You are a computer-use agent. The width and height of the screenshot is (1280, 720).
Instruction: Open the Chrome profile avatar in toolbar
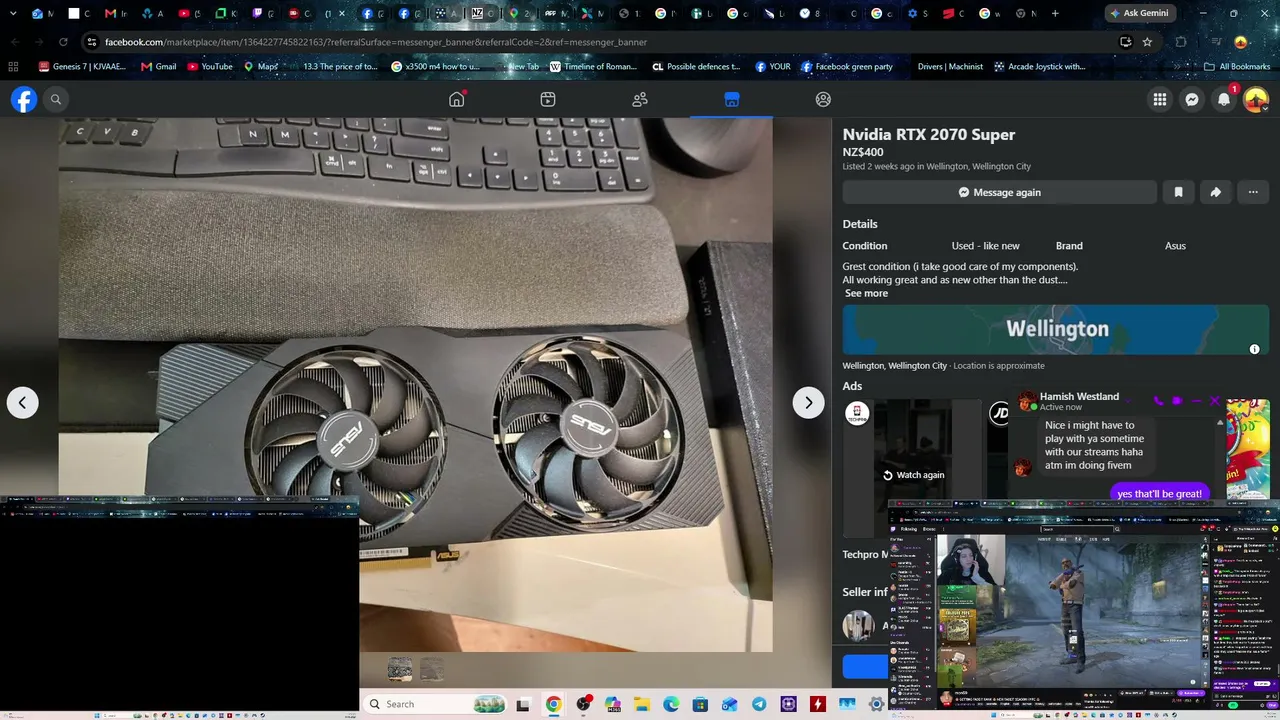pyautogui.click(x=1241, y=42)
